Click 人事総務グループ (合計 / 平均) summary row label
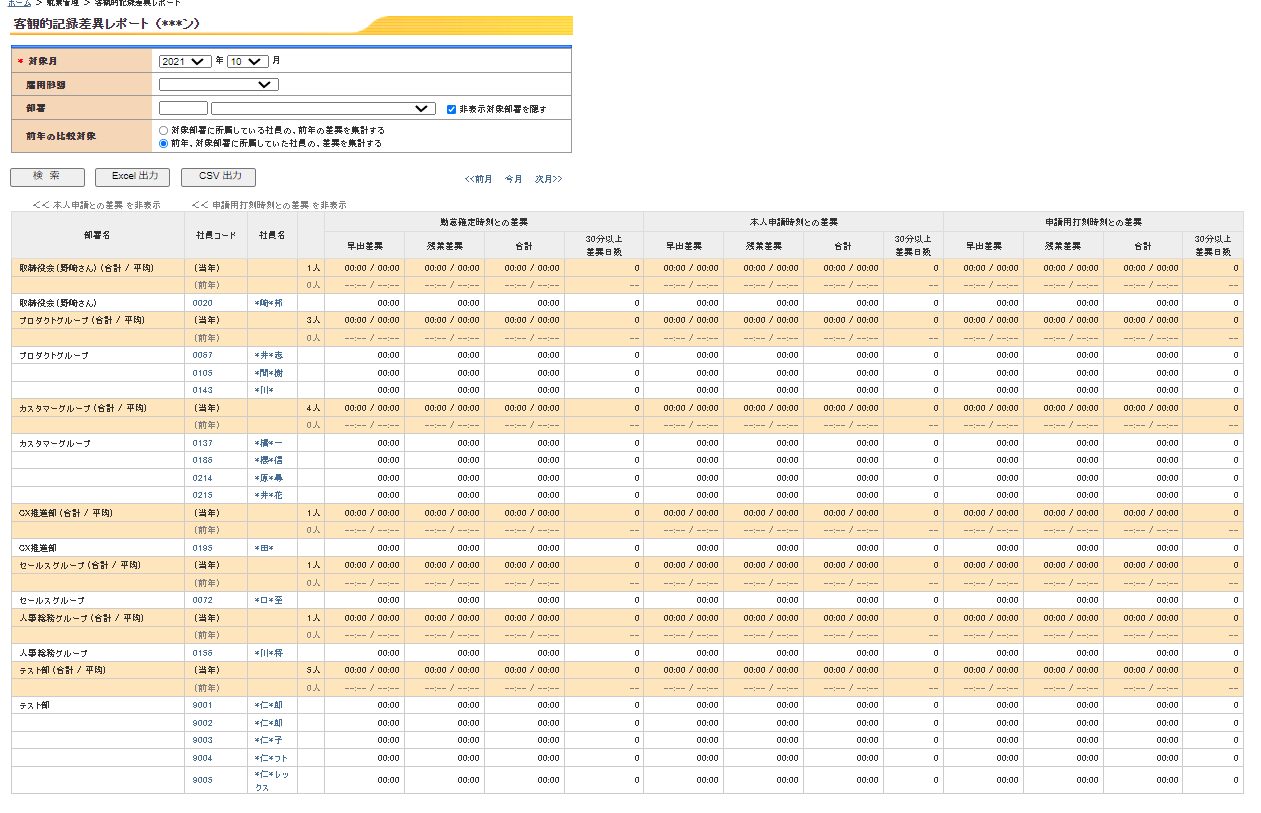 click(x=82, y=618)
